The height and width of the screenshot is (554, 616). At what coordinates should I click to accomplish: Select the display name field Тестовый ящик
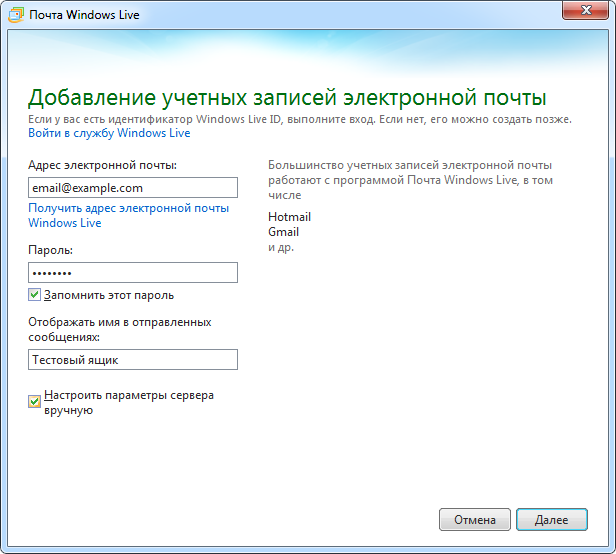point(133,360)
